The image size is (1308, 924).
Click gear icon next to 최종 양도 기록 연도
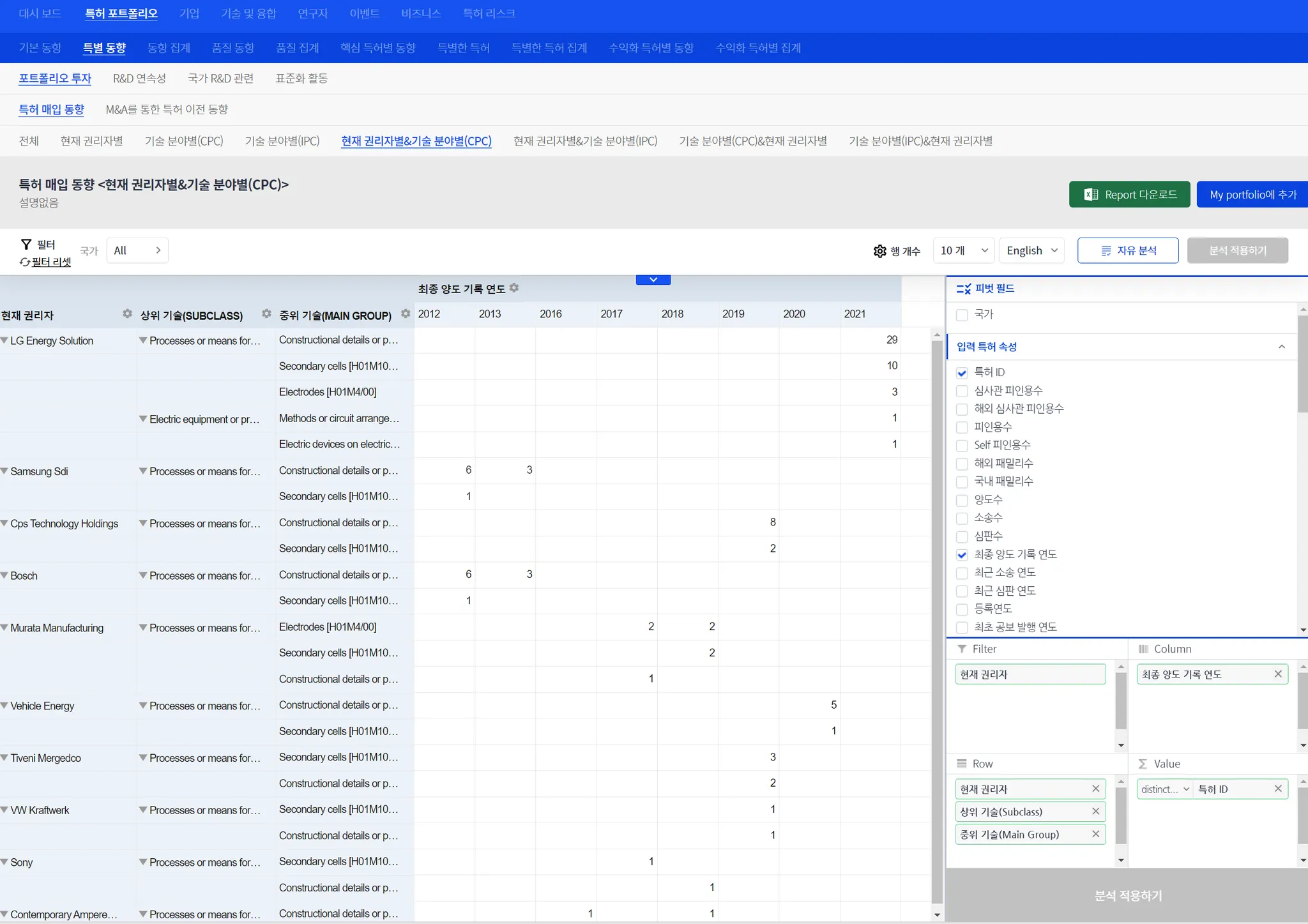514,288
